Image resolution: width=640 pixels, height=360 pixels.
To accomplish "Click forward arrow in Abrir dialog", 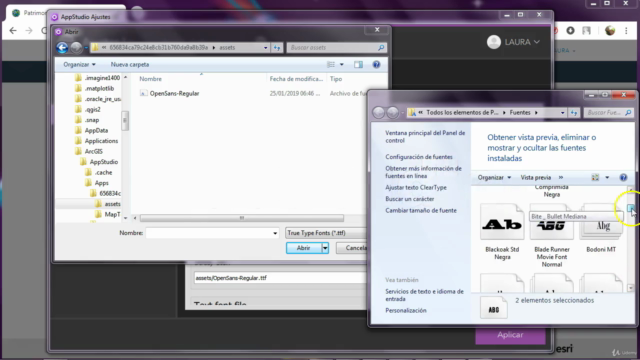I will [76, 48].
